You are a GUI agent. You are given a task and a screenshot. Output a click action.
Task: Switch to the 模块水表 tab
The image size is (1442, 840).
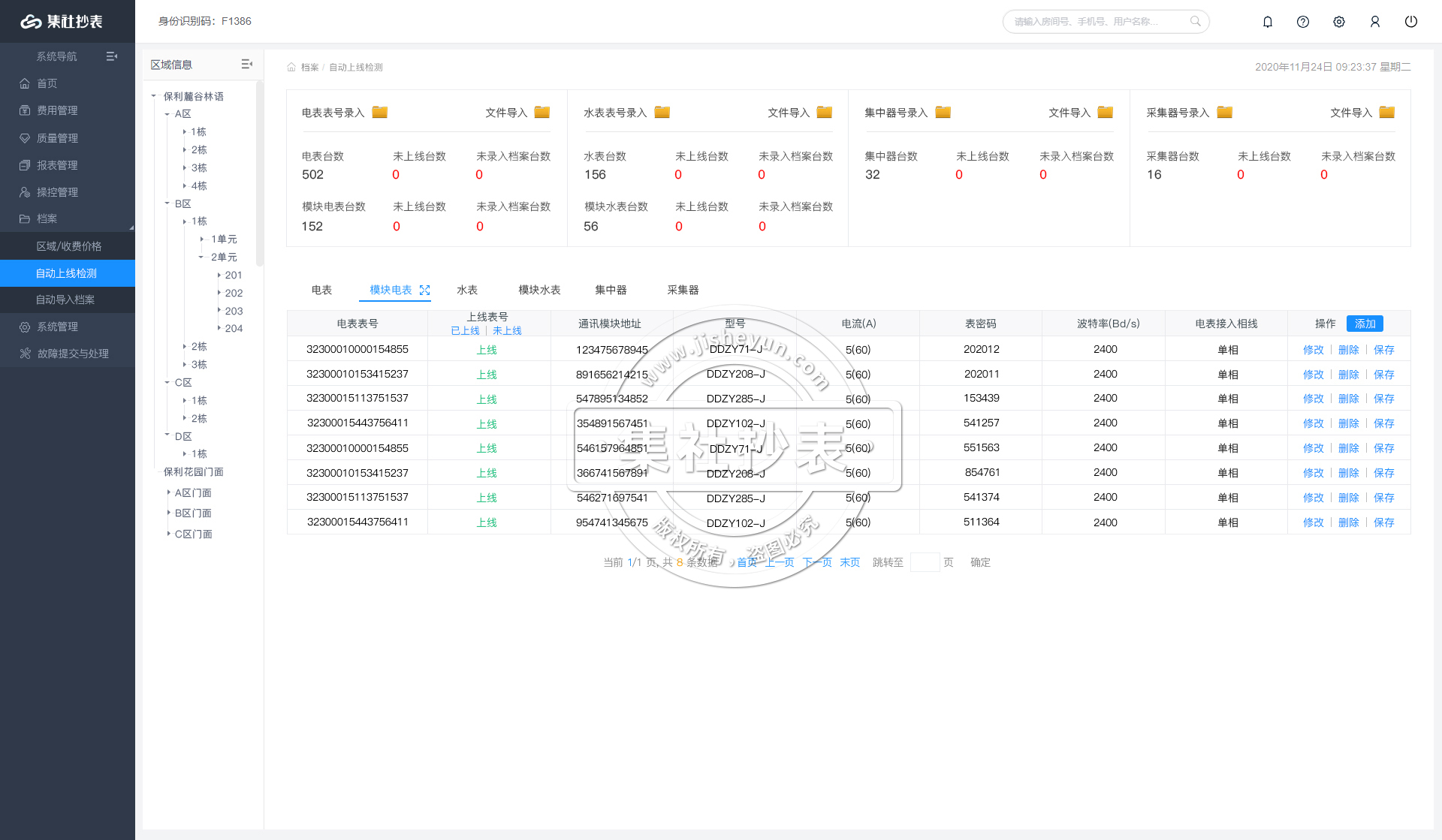pos(539,290)
